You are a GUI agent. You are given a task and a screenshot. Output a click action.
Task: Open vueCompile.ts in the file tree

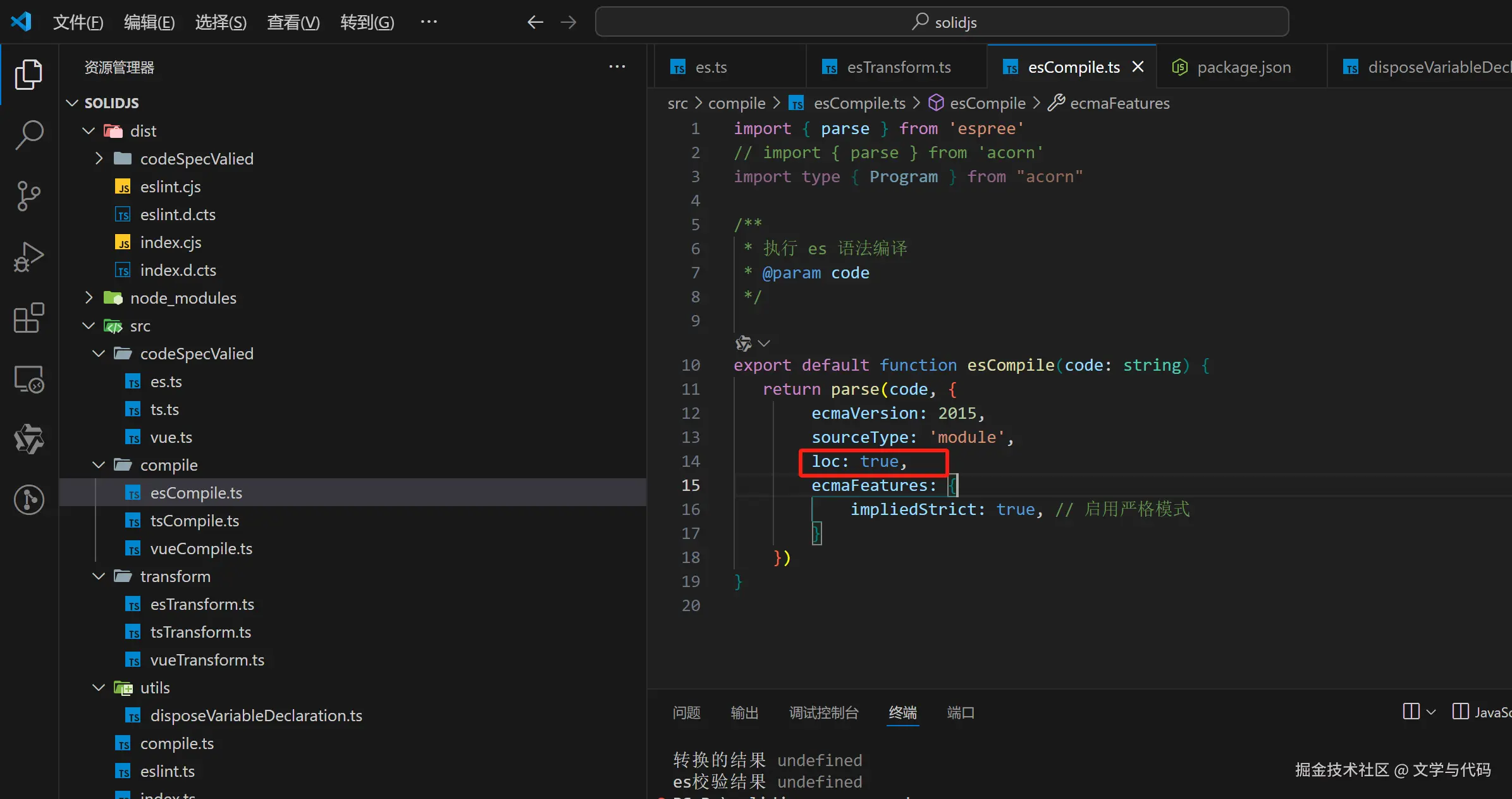(201, 548)
